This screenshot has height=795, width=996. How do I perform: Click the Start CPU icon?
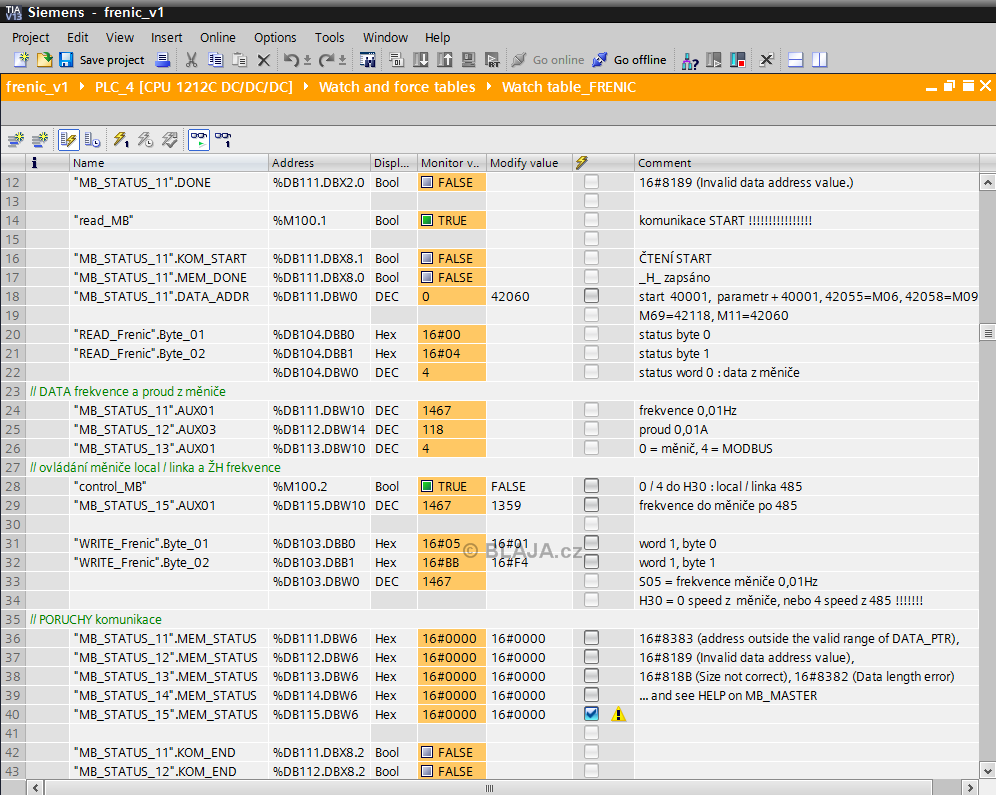point(714,60)
